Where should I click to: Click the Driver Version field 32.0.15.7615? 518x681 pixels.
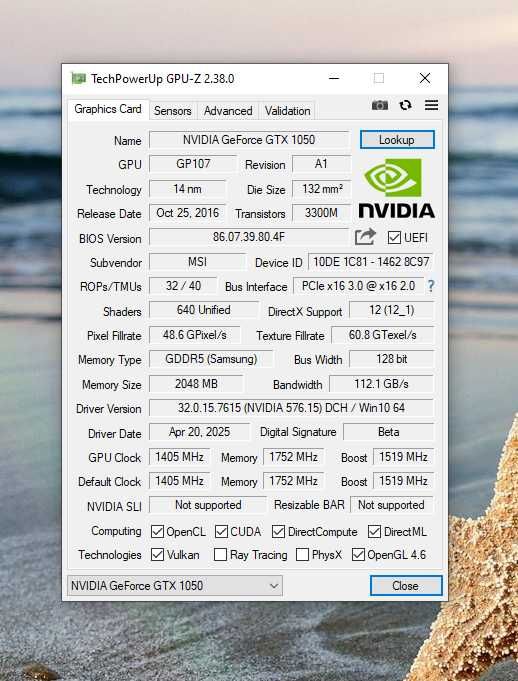click(291, 408)
